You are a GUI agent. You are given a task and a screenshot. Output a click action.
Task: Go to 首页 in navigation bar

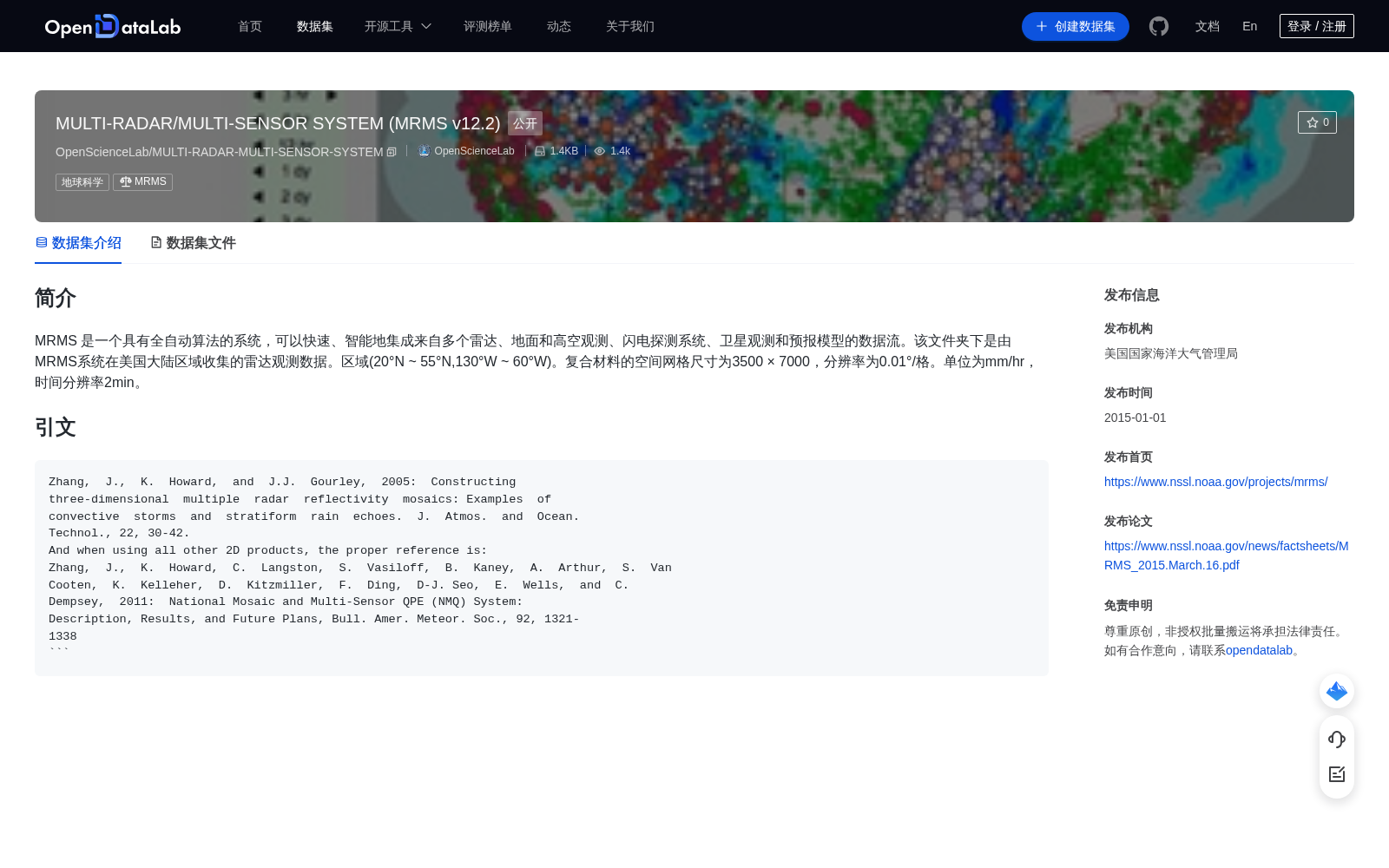point(250,26)
